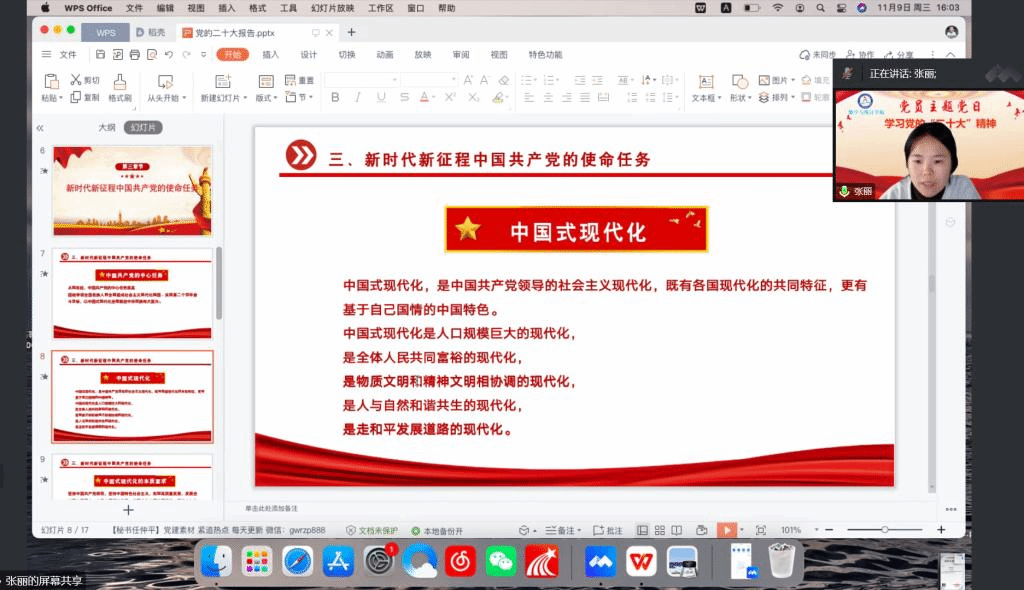Toggle Italic formatting
1024x590 pixels.
(x=358, y=97)
